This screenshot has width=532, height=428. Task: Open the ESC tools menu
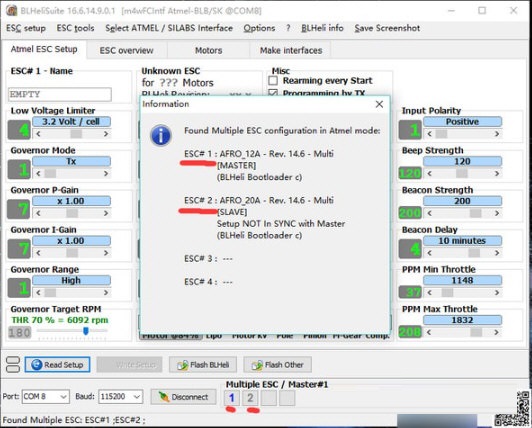point(75,28)
